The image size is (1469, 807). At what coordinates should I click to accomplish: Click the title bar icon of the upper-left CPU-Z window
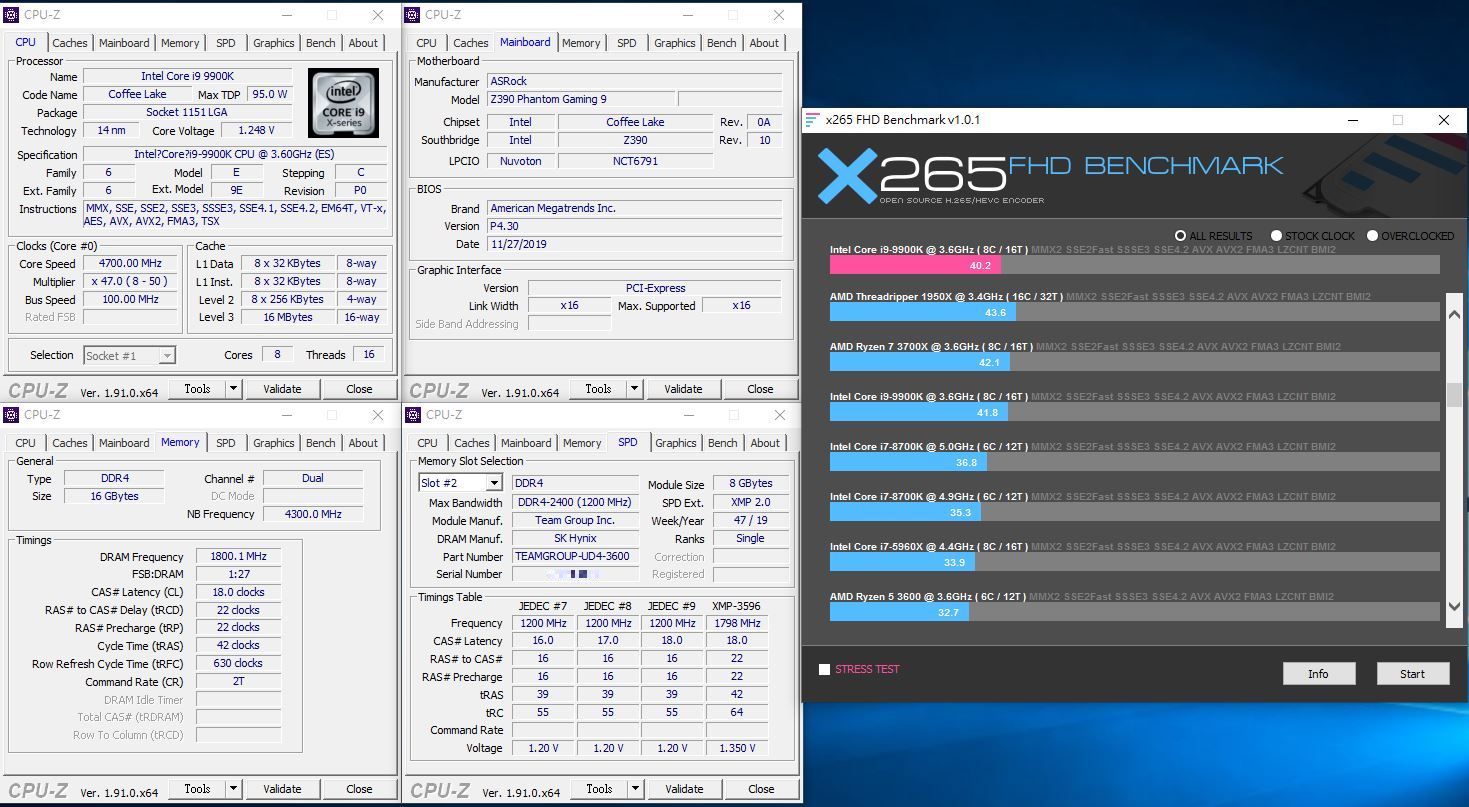click(x=13, y=15)
